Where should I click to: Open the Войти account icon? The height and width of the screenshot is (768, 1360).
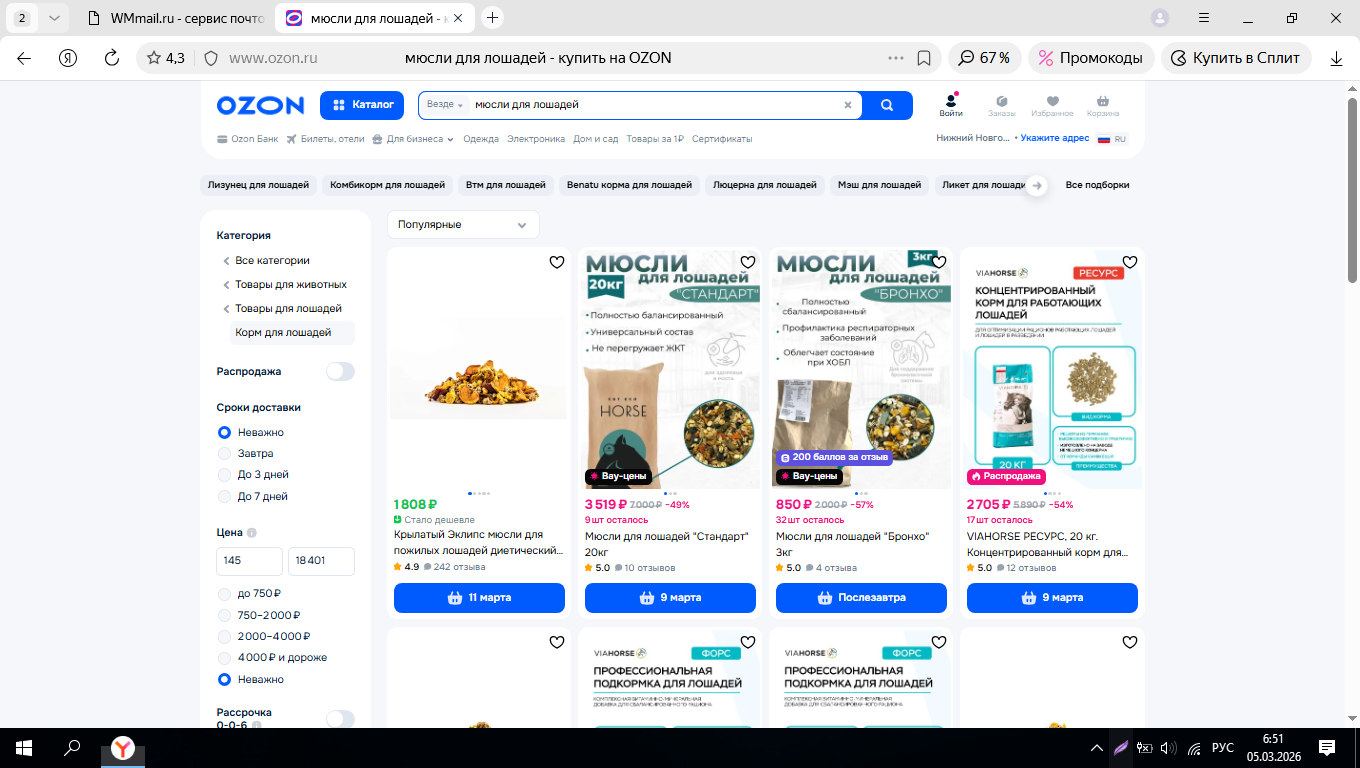click(x=951, y=105)
